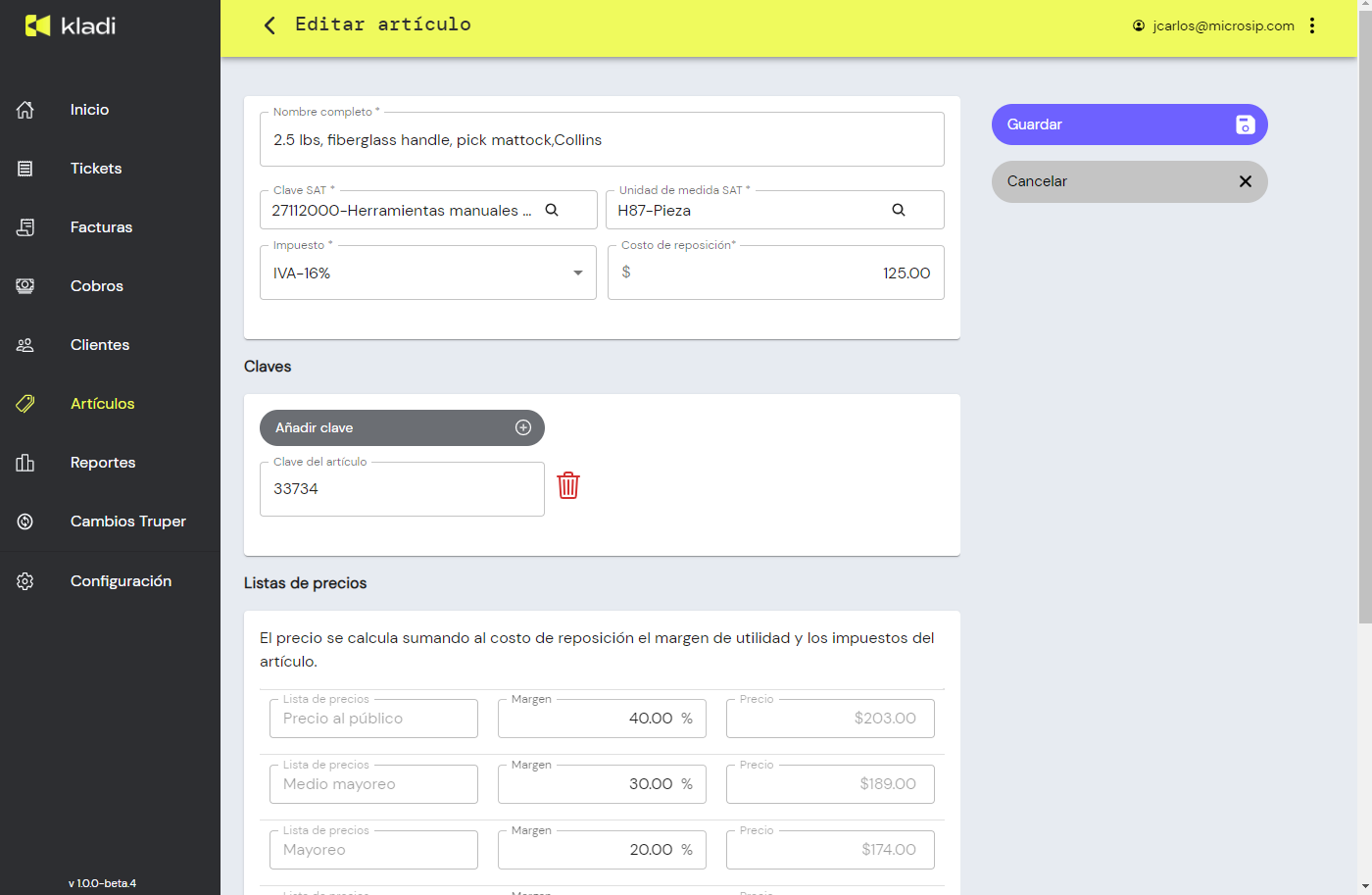This screenshot has height=895, width=1372.
Task: Go to Facturas in the sidebar
Action: point(101,227)
